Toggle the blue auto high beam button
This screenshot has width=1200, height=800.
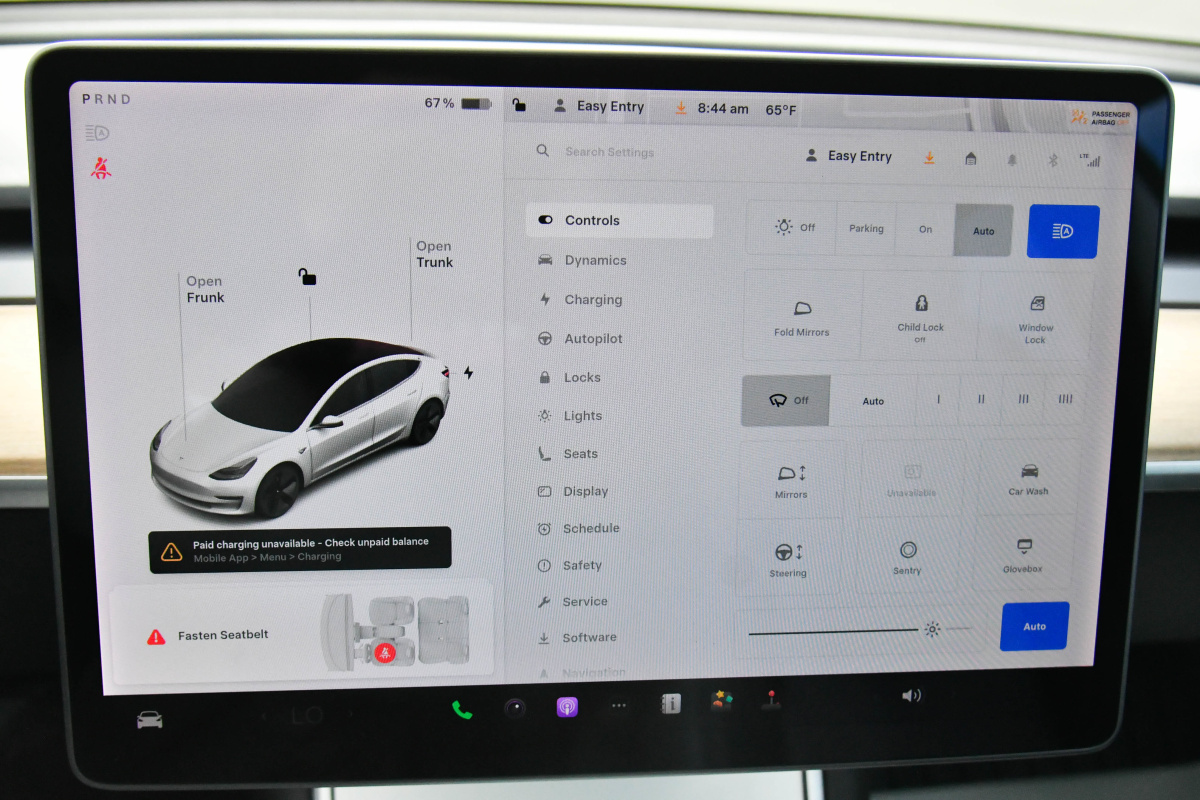tap(1063, 232)
